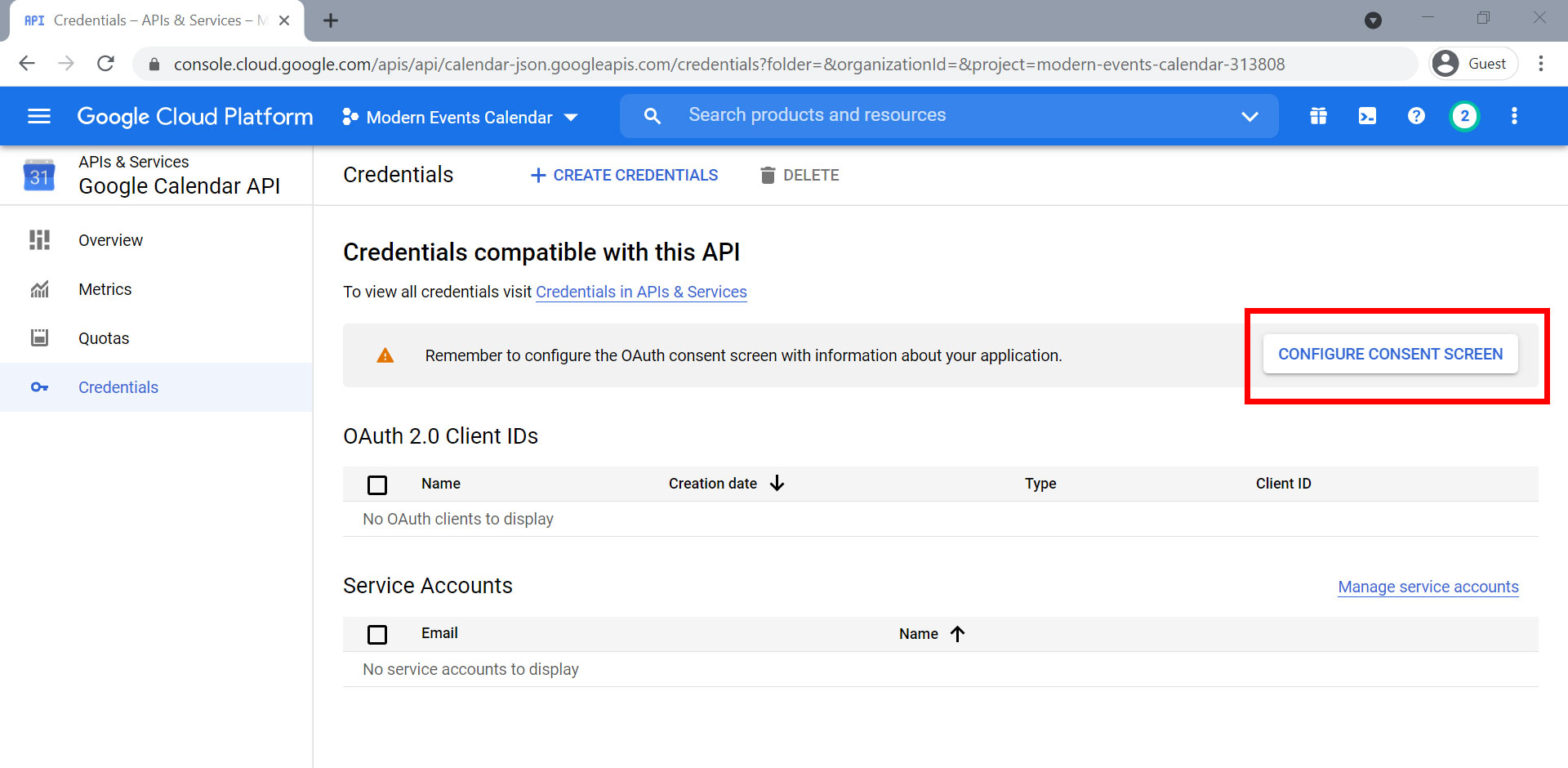Open the three-dot settings menu in header

click(1514, 116)
